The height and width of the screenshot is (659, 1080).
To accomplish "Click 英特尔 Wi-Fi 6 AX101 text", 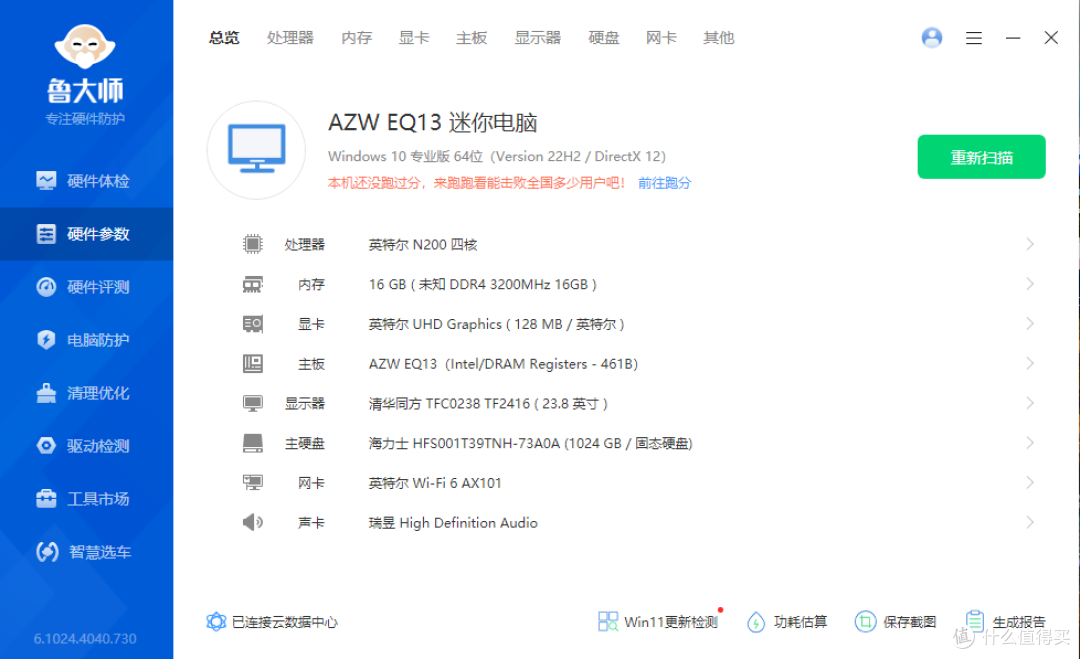I will 435,483.
